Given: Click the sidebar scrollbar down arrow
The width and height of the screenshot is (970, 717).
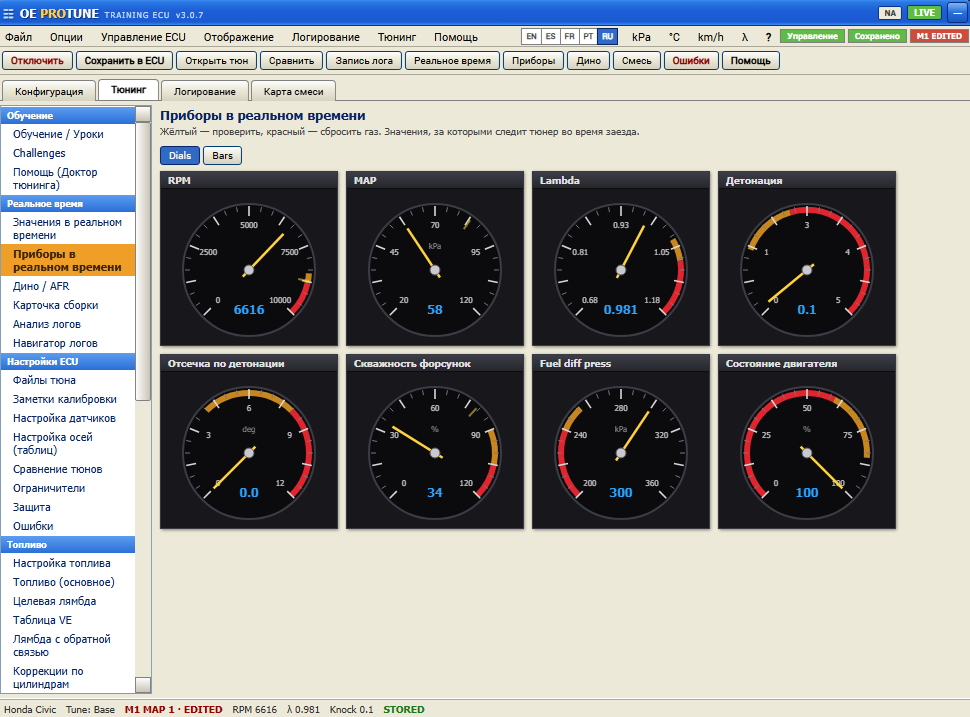Looking at the screenshot, I should tap(143, 685).
